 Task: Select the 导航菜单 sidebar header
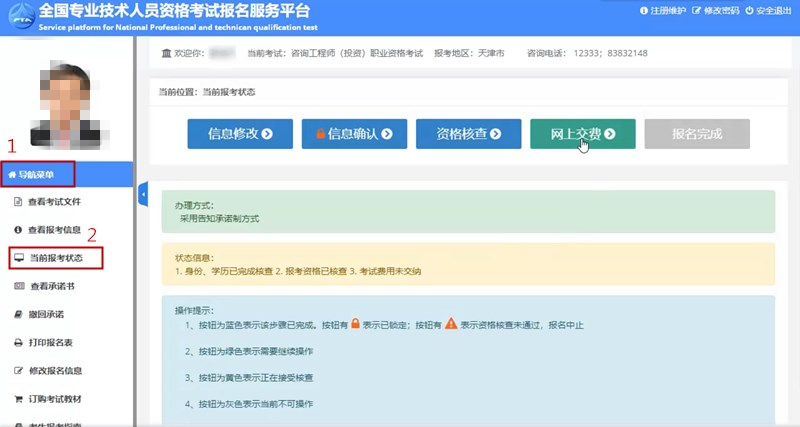66,174
